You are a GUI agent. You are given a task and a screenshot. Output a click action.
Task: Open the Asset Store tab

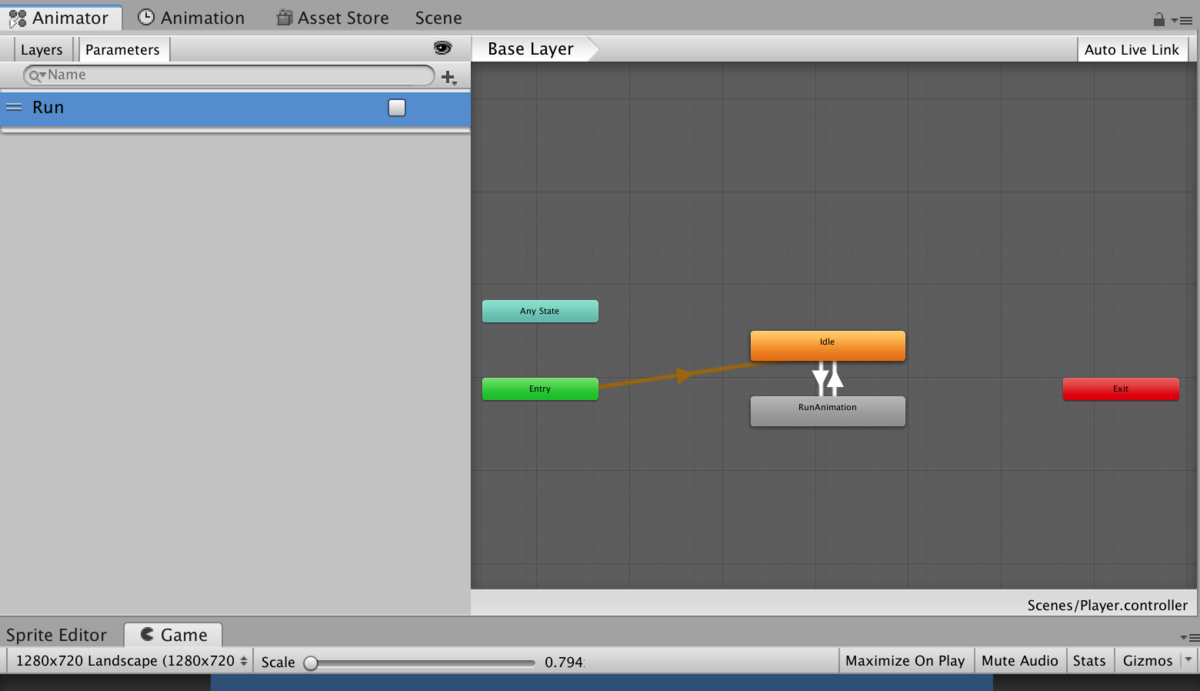(332, 17)
